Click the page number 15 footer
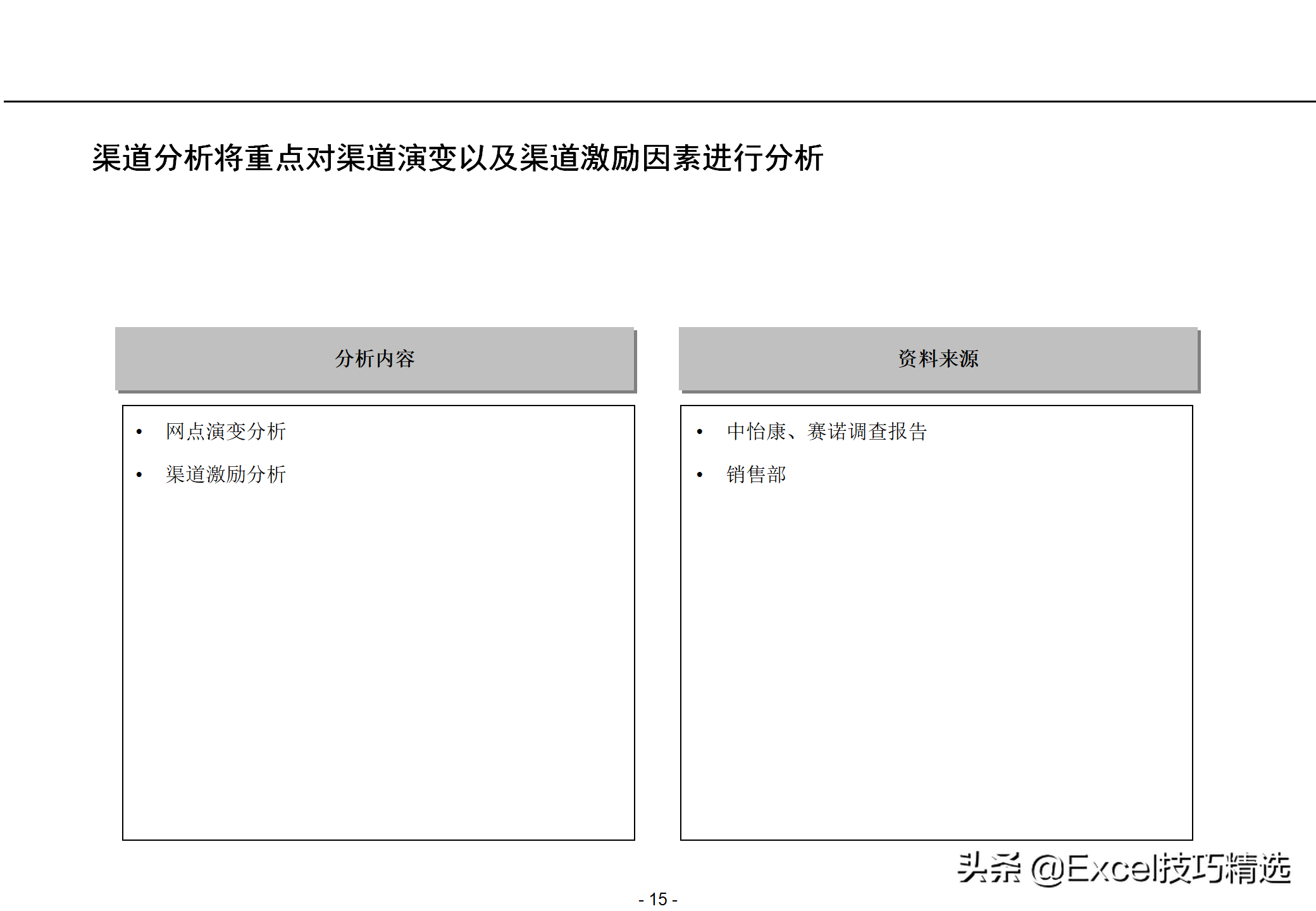Image resolution: width=1316 pixels, height=911 pixels. 658,899
